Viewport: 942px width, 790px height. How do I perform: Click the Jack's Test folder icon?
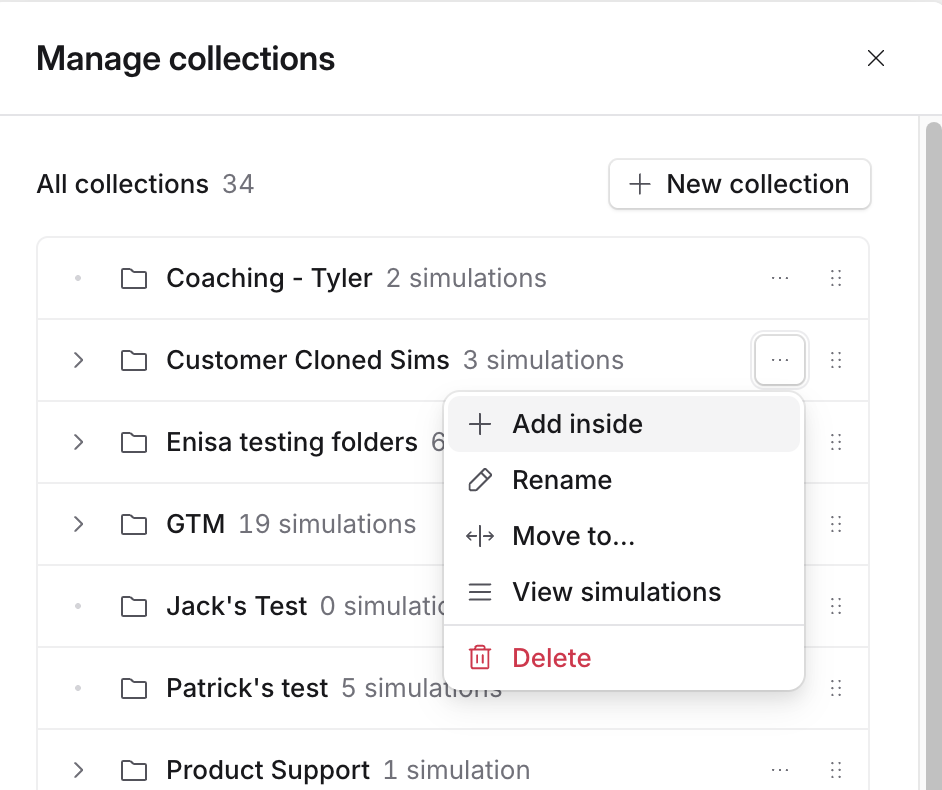coord(134,607)
